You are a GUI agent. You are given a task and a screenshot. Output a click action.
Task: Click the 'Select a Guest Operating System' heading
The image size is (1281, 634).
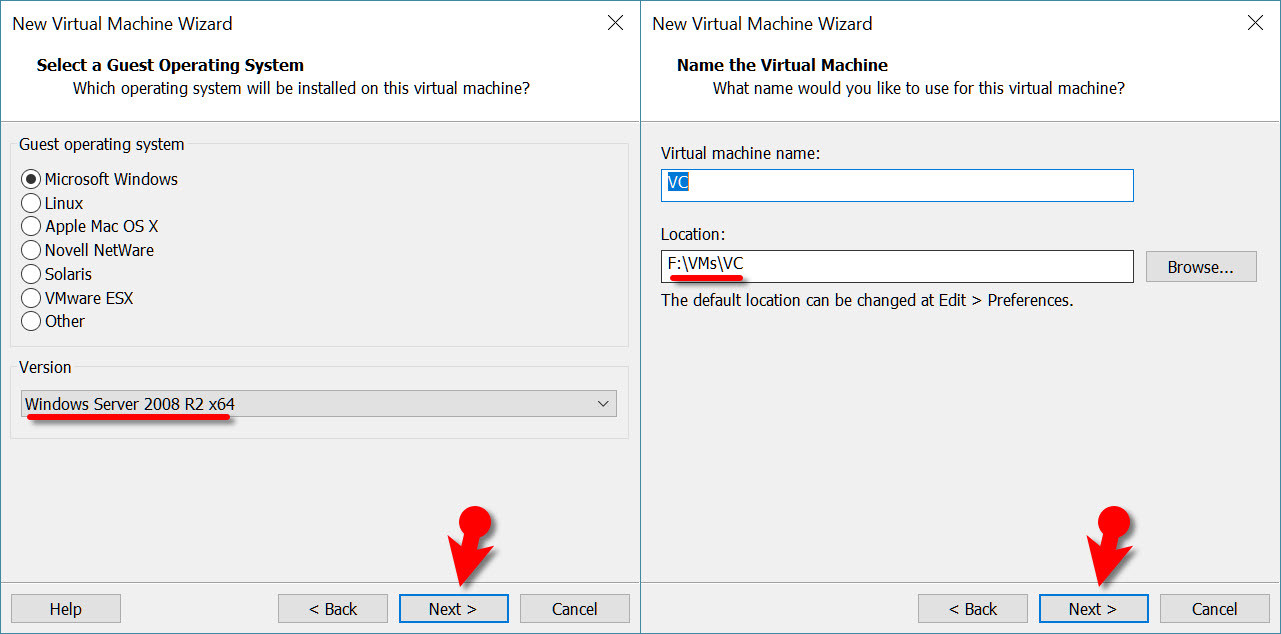(x=170, y=65)
